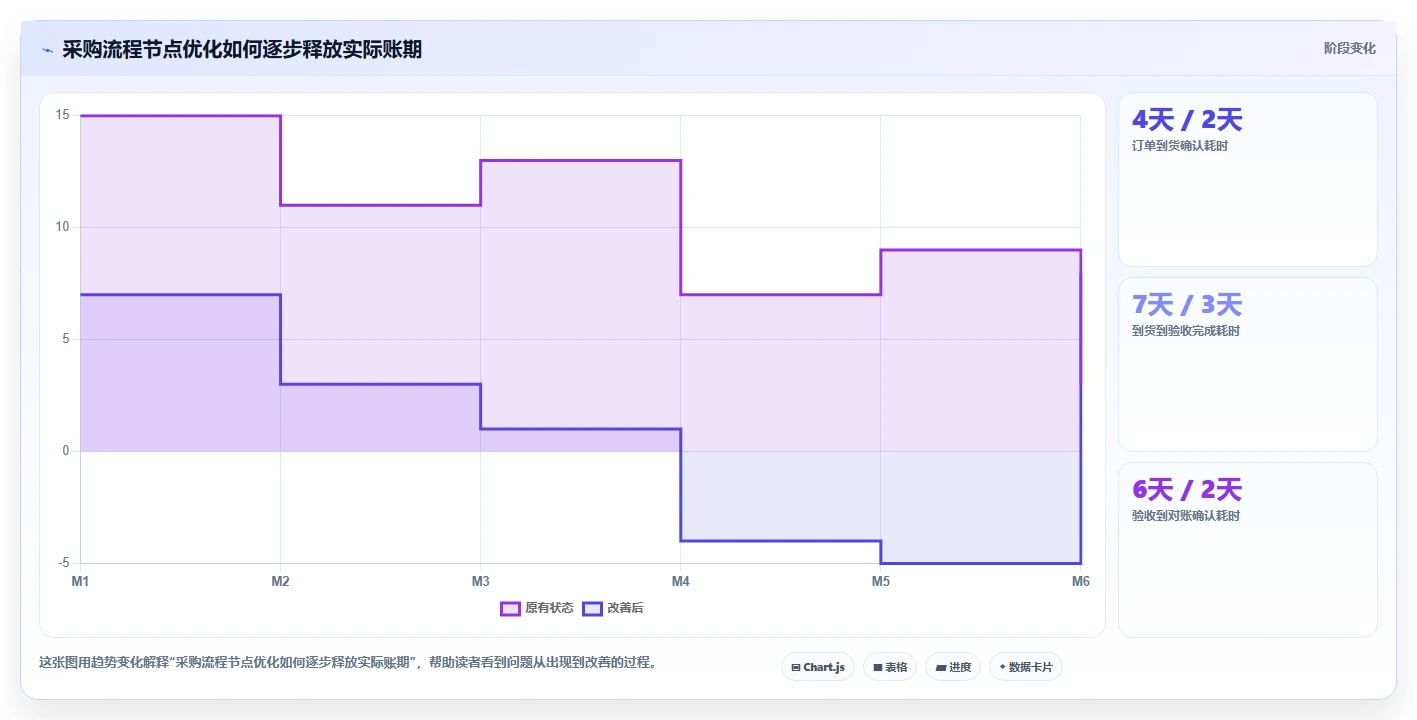Image resolution: width=1417 pixels, height=720 pixels.
Task: Click the icon in the Chart.js tag
Action: point(795,667)
